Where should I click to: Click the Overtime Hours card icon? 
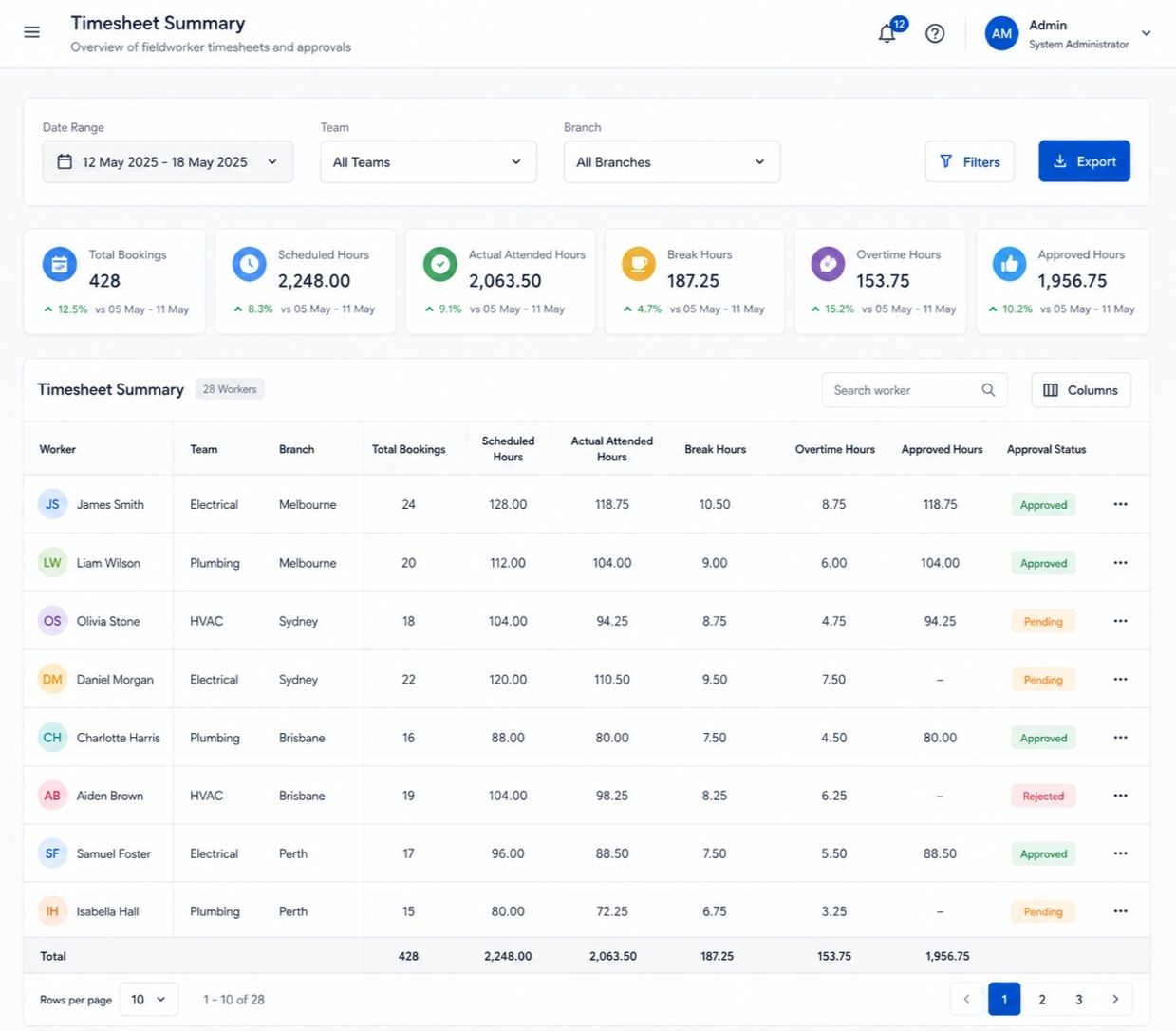coord(828,264)
